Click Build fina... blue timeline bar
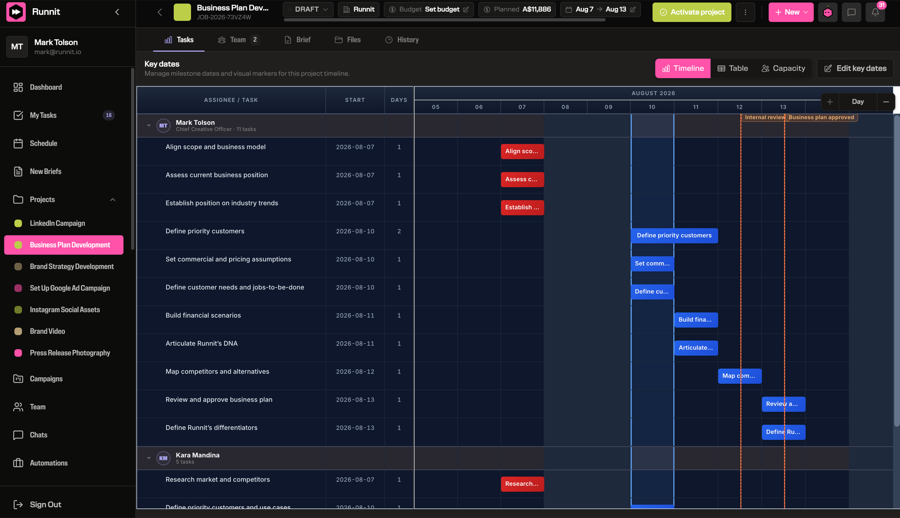Image resolution: width=900 pixels, height=518 pixels. pyautogui.click(x=696, y=320)
